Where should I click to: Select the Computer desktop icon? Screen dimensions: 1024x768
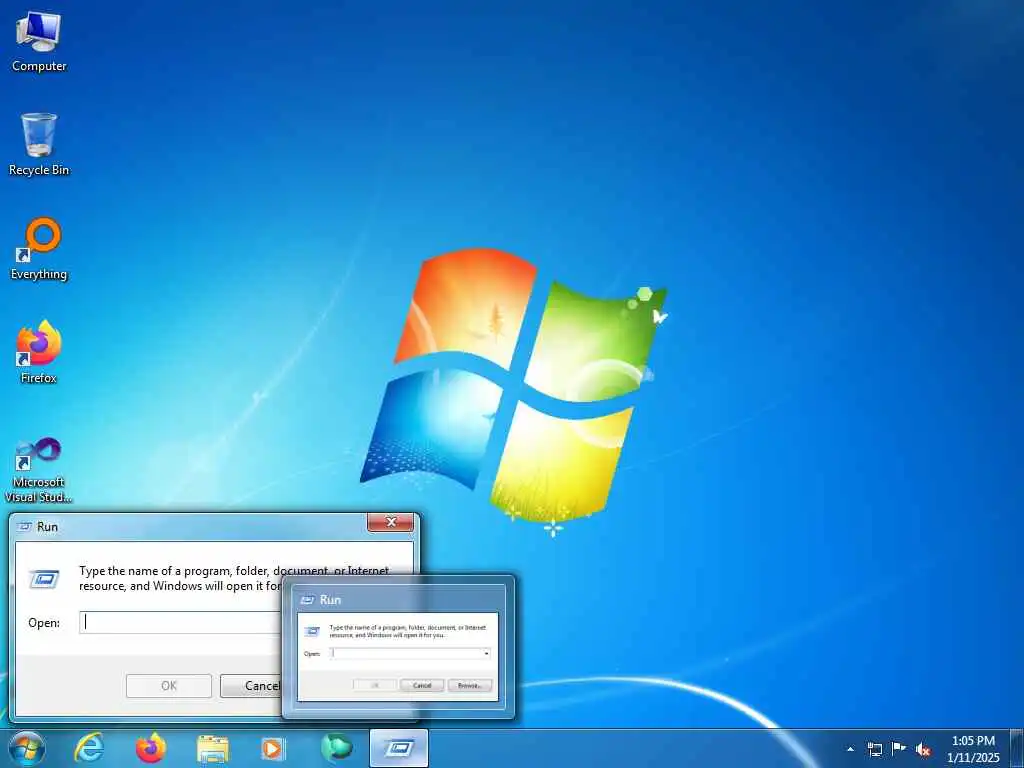pos(39,41)
